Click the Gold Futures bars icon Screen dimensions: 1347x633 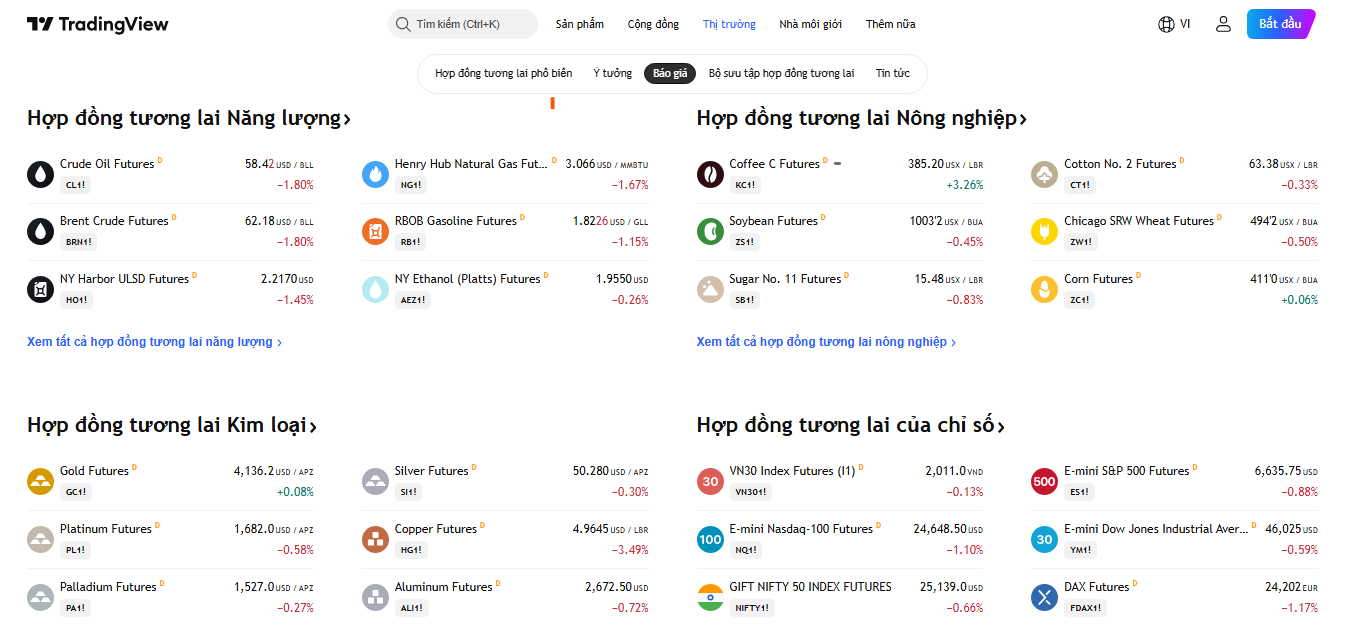pyautogui.click(x=40, y=482)
